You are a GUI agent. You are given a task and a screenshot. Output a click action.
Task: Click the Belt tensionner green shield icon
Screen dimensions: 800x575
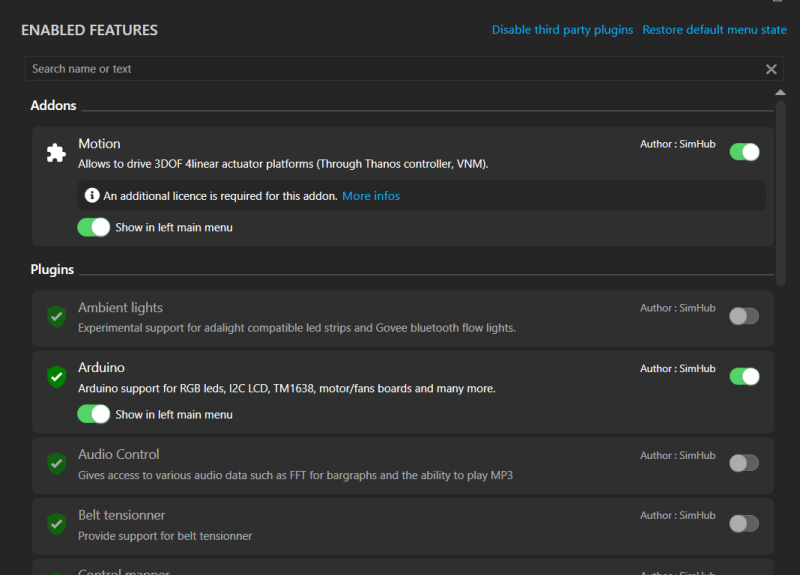(57, 523)
